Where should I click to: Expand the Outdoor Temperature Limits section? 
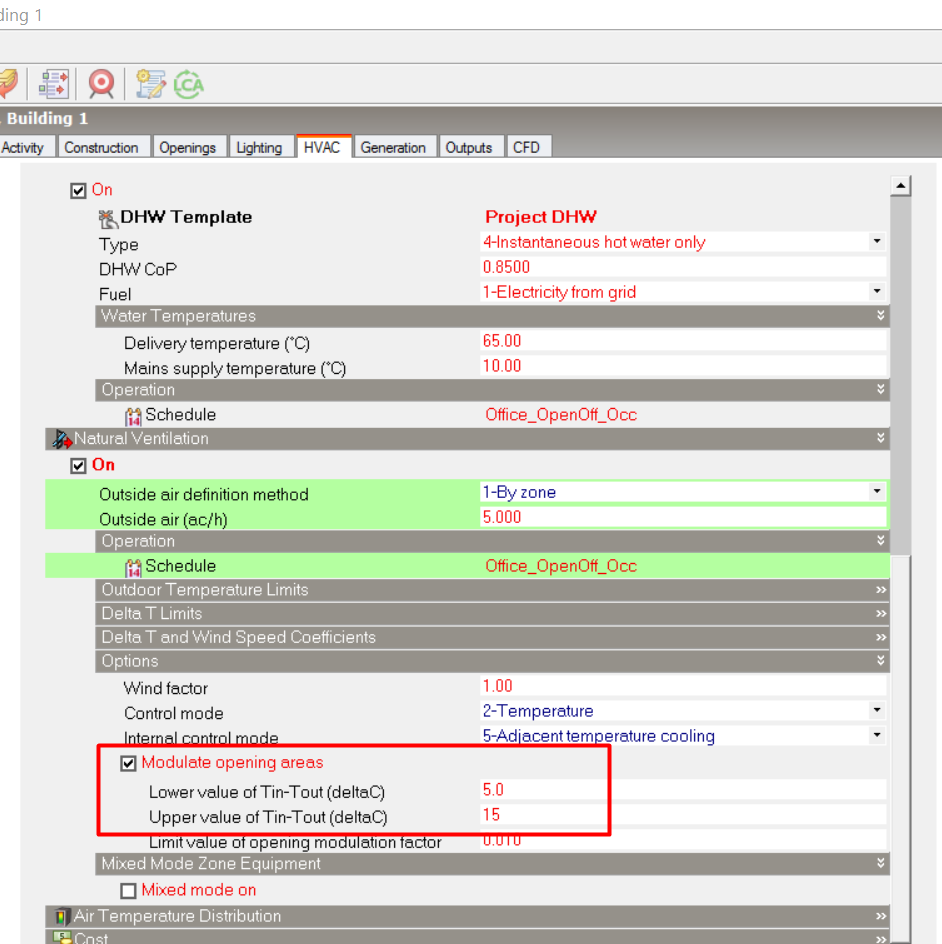click(x=881, y=590)
